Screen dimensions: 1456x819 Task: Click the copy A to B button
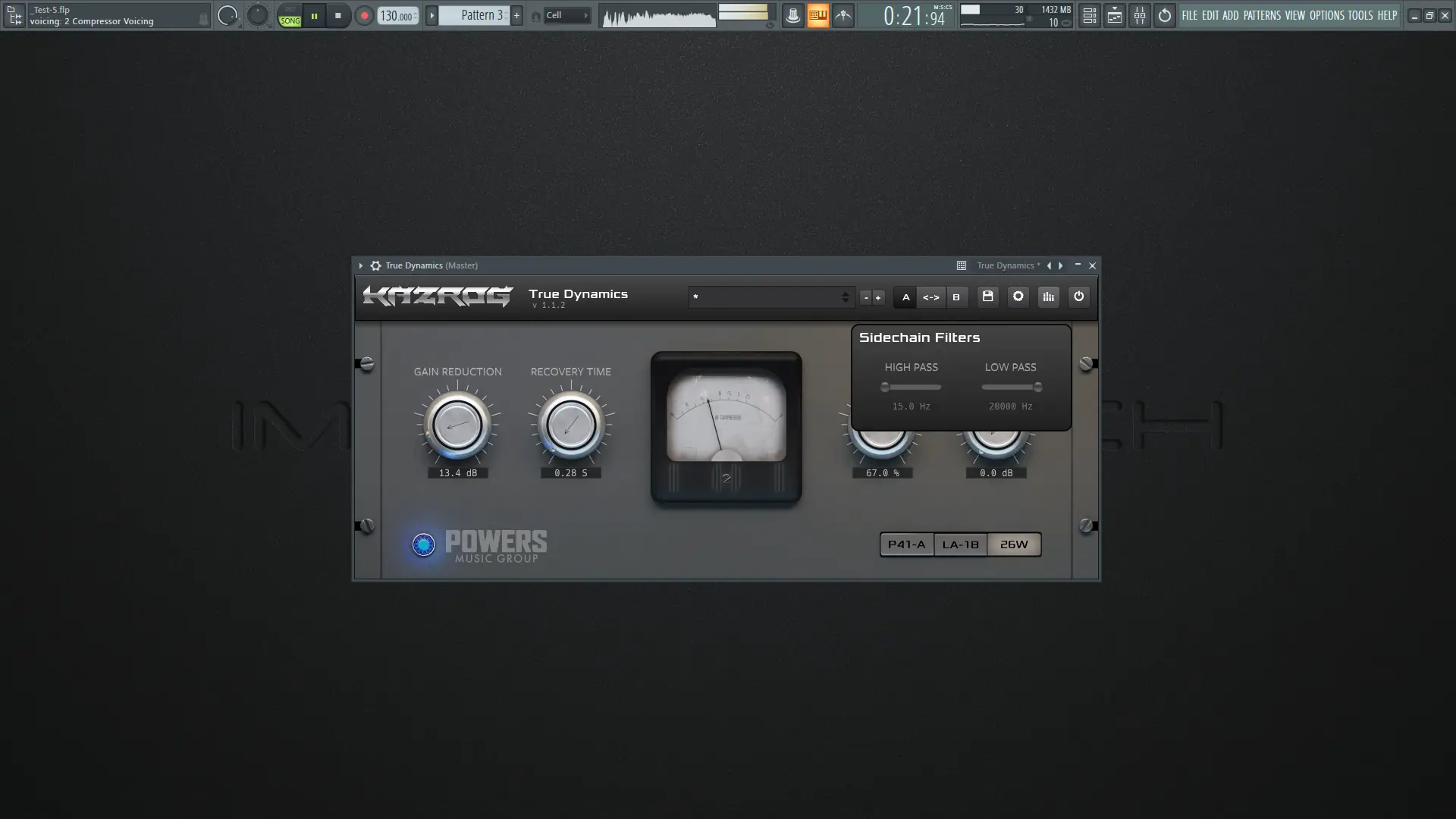930,297
